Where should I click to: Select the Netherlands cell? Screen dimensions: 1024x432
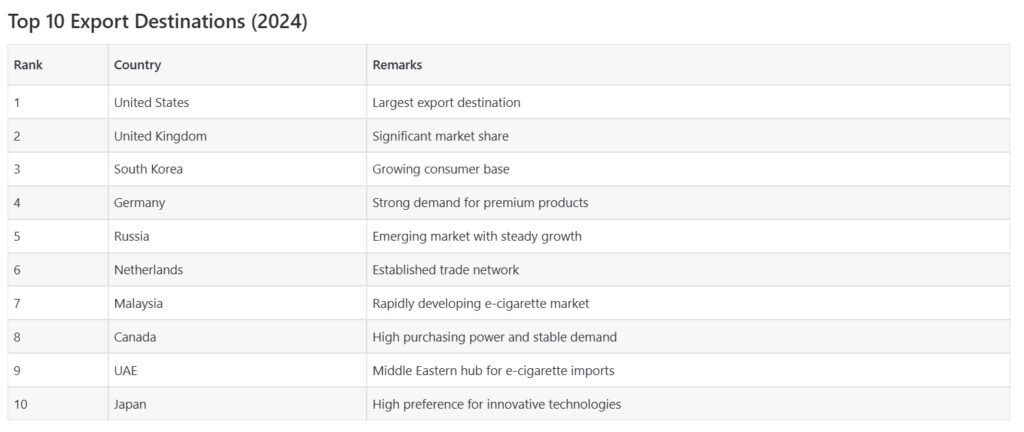148,270
